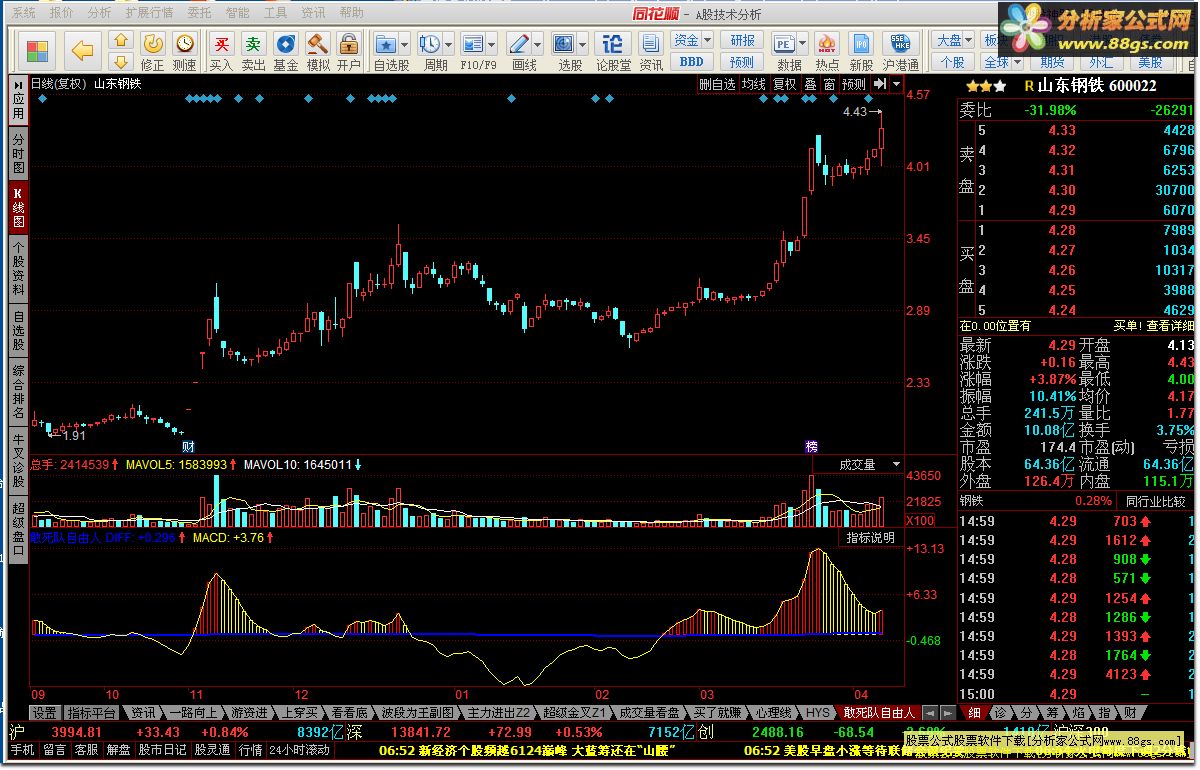Open the 系统 menu
Image resolution: width=1200 pixels, height=770 pixels.
point(23,13)
